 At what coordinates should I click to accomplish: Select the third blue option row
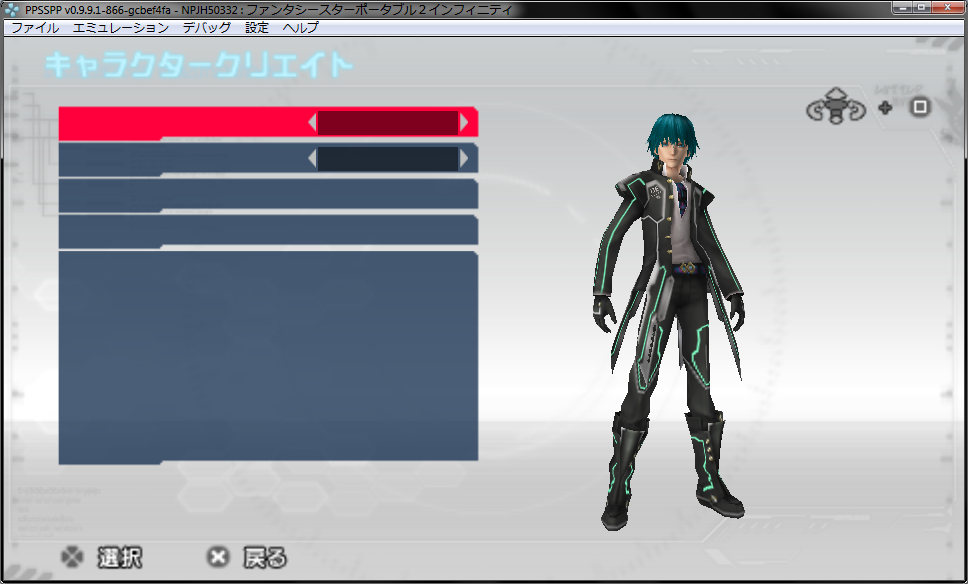coord(268,195)
